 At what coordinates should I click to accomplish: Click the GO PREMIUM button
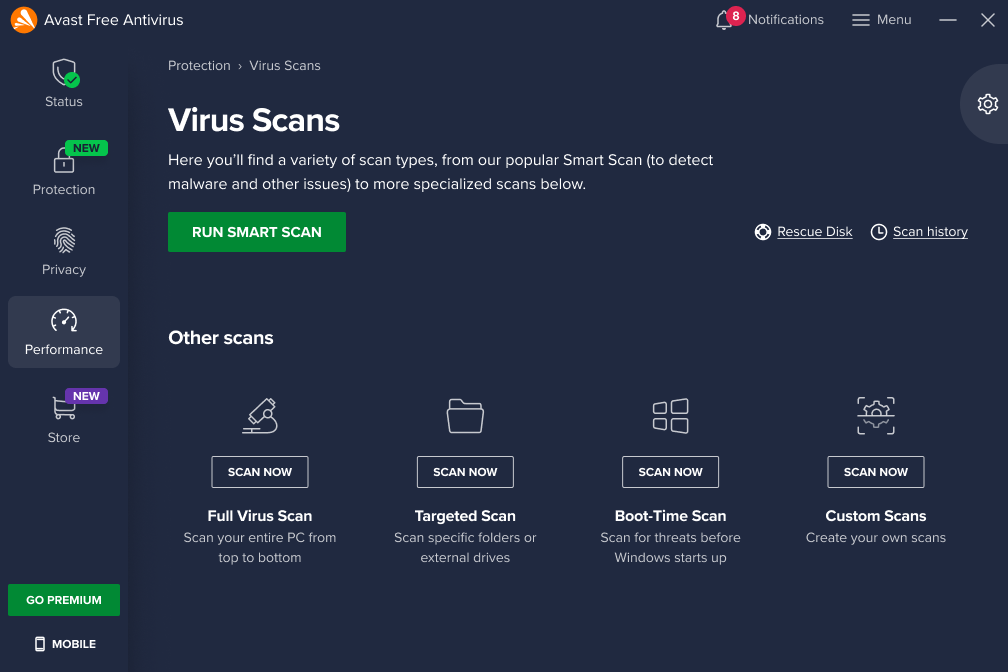63,599
